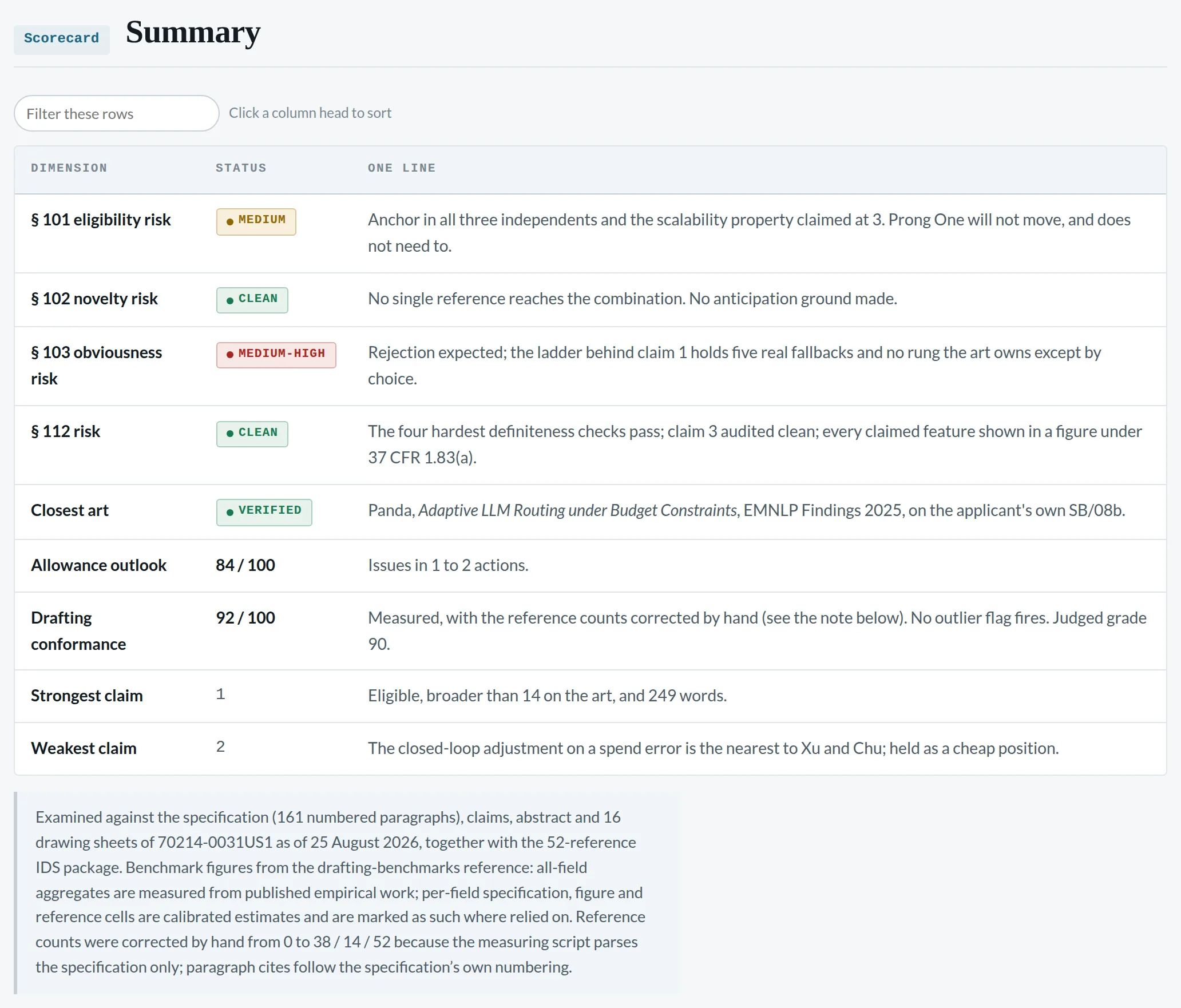Click the MEDIUM status badge
This screenshot has width=1181, height=1008.
click(x=256, y=221)
